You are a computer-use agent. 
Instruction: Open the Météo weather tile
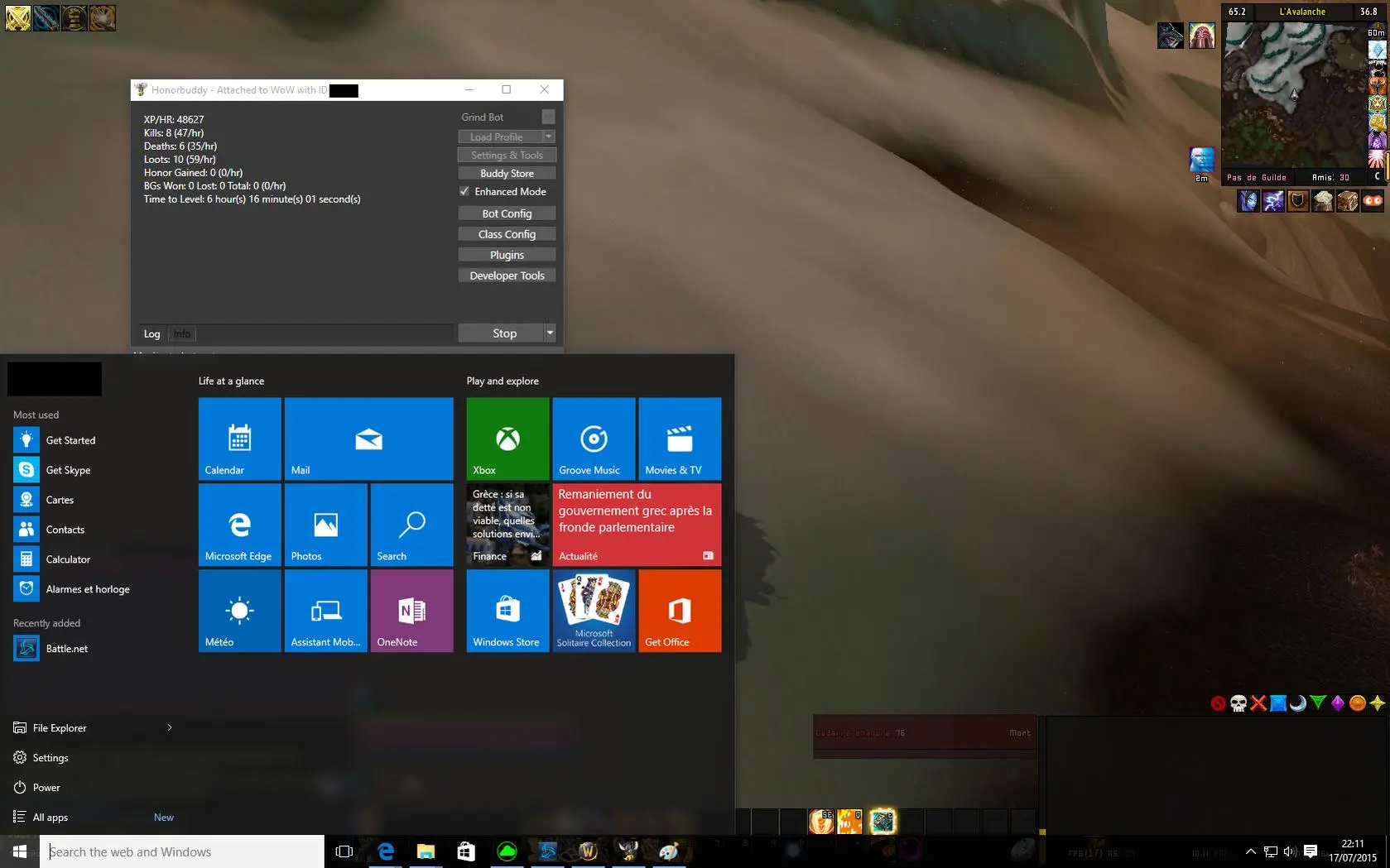(239, 611)
